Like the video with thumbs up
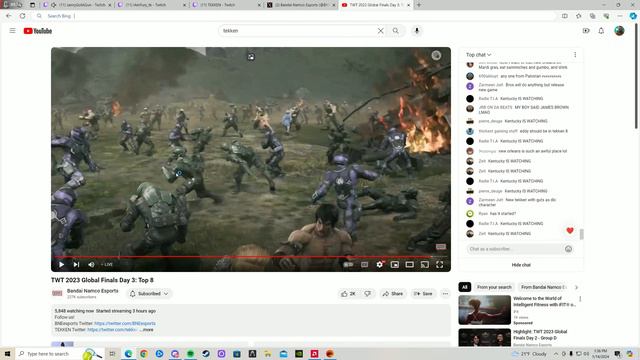Viewport: 640px width, 360px height. (x=348, y=293)
